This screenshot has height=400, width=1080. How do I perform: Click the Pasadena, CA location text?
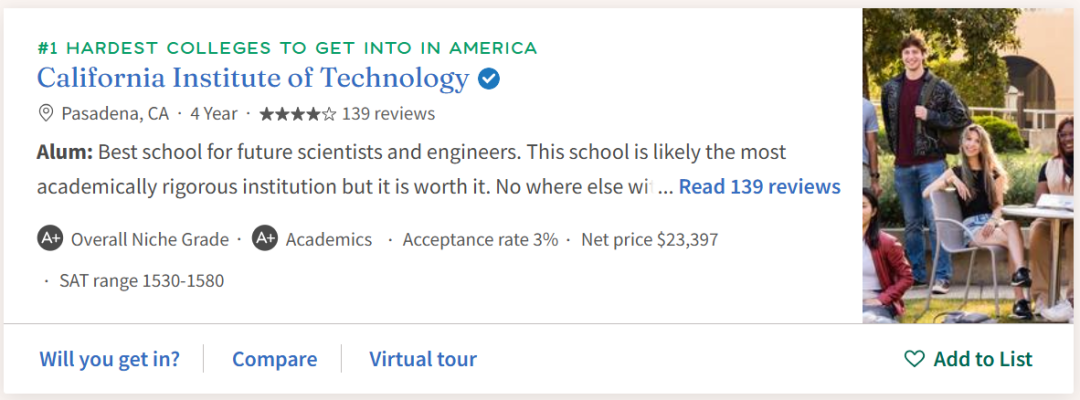pos(115,114)
